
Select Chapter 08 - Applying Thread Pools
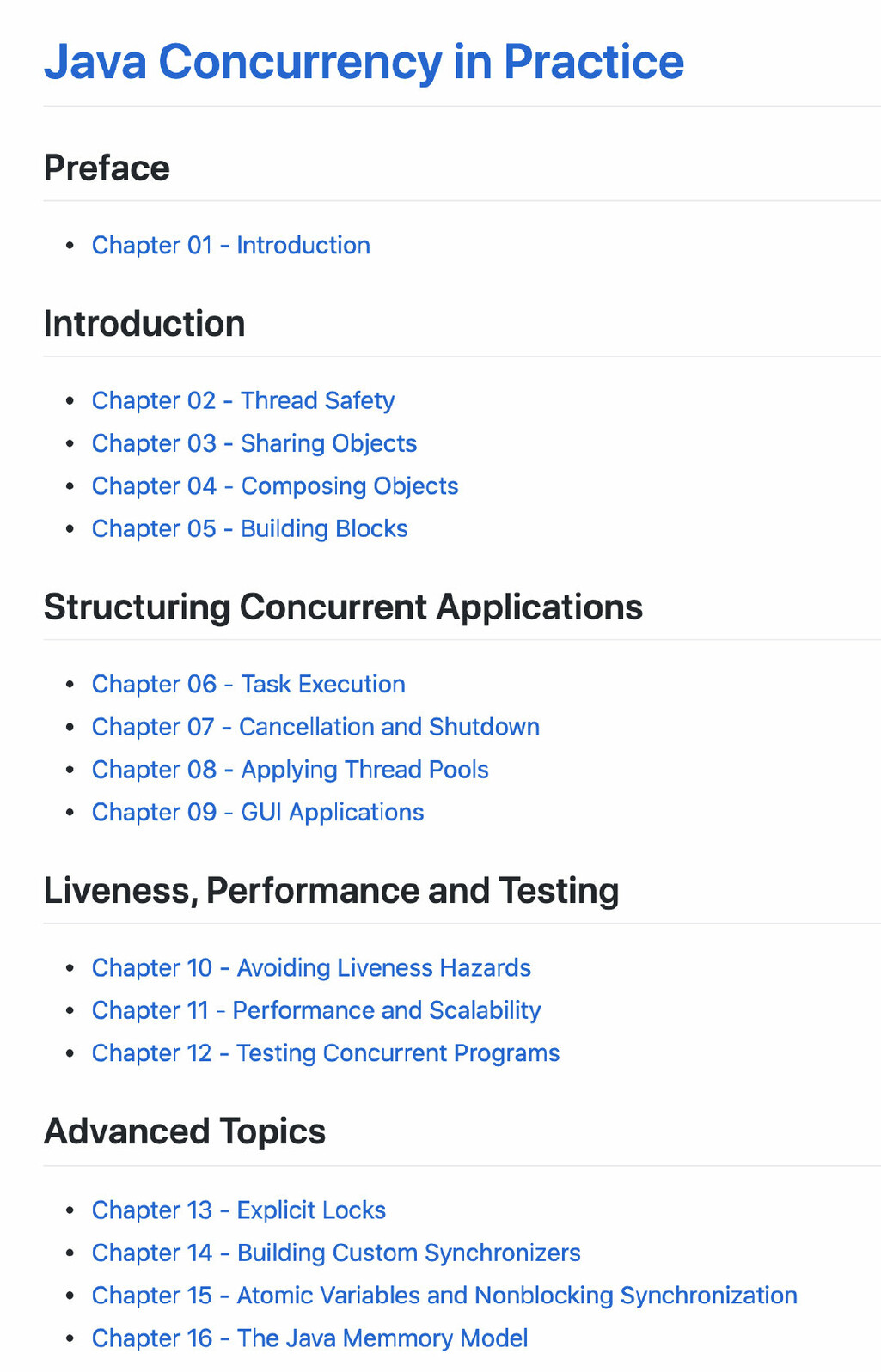(x=290, y=770)
